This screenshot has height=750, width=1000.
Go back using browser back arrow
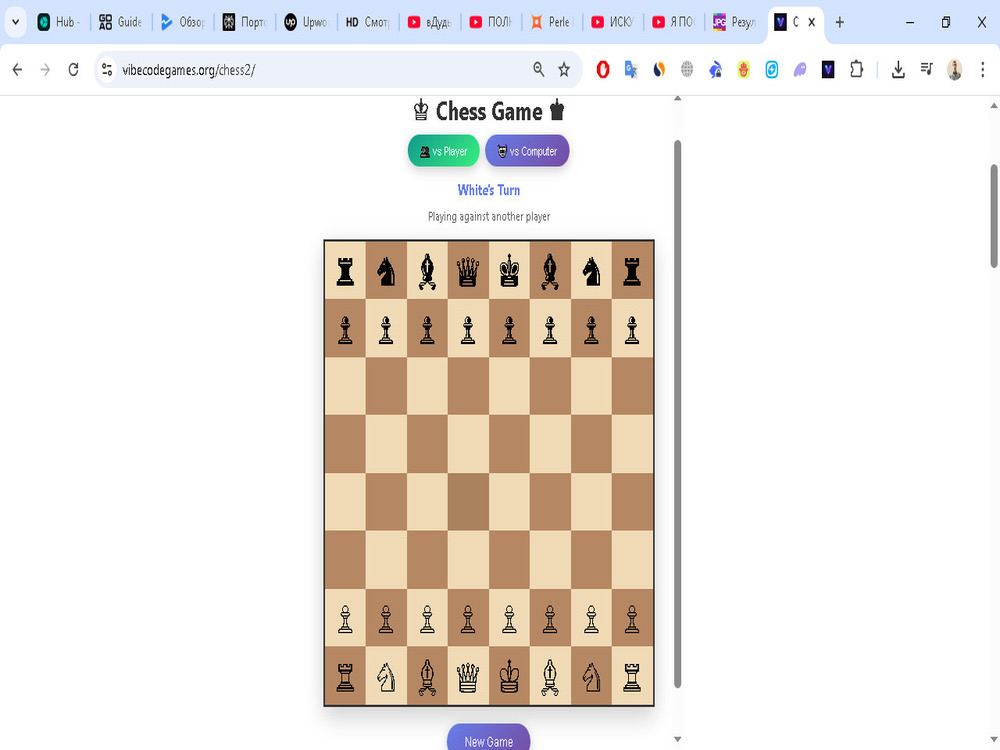(17, 70)
